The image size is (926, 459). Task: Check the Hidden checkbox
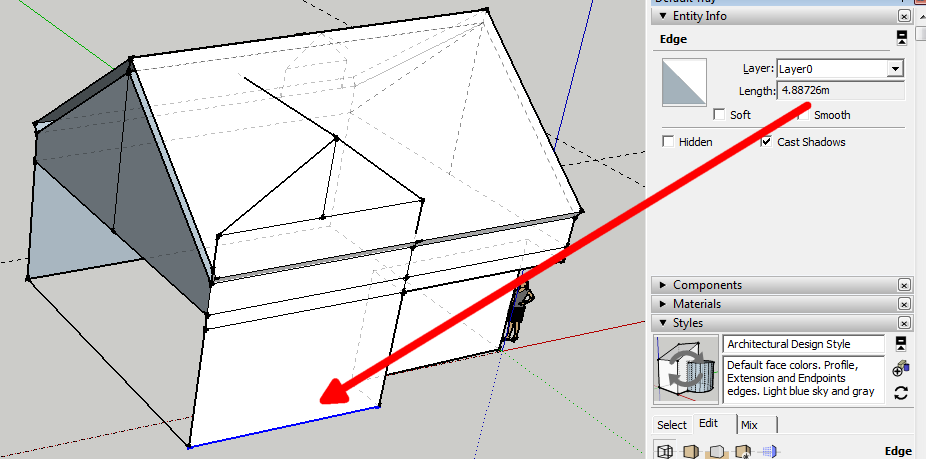(668, 142)
